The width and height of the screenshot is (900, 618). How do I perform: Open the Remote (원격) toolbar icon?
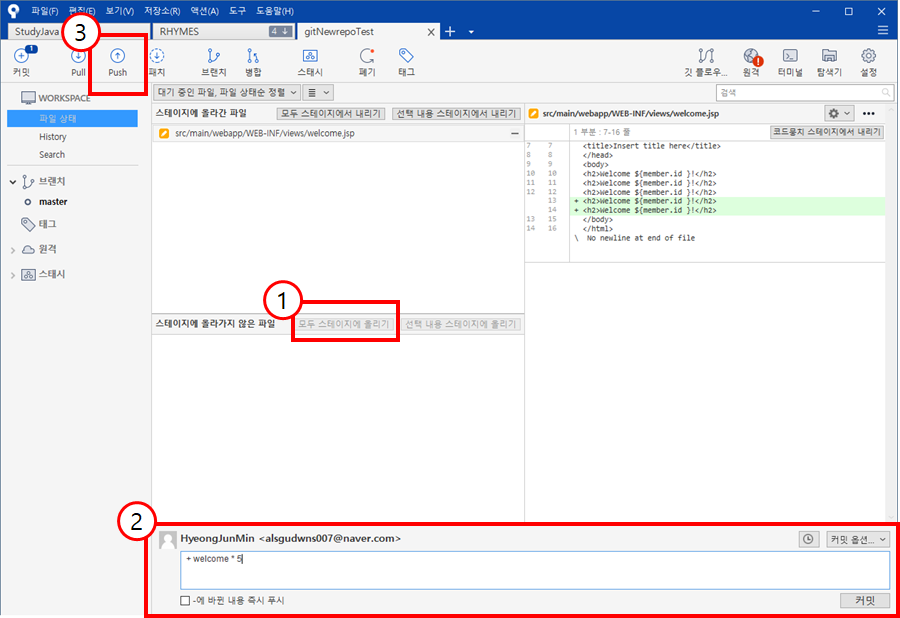coord(751,62)
